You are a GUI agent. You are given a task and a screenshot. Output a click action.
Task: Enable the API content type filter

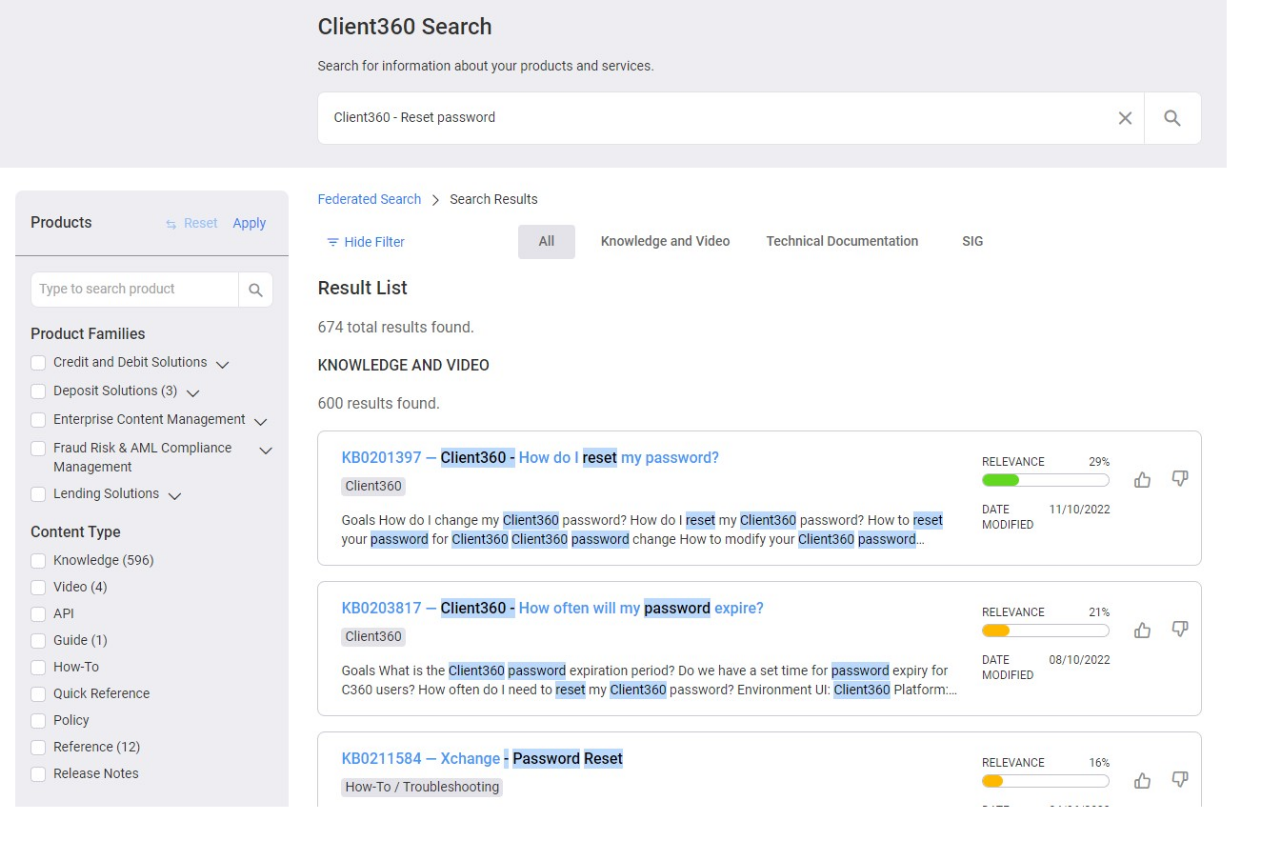(x=38, y=614)
